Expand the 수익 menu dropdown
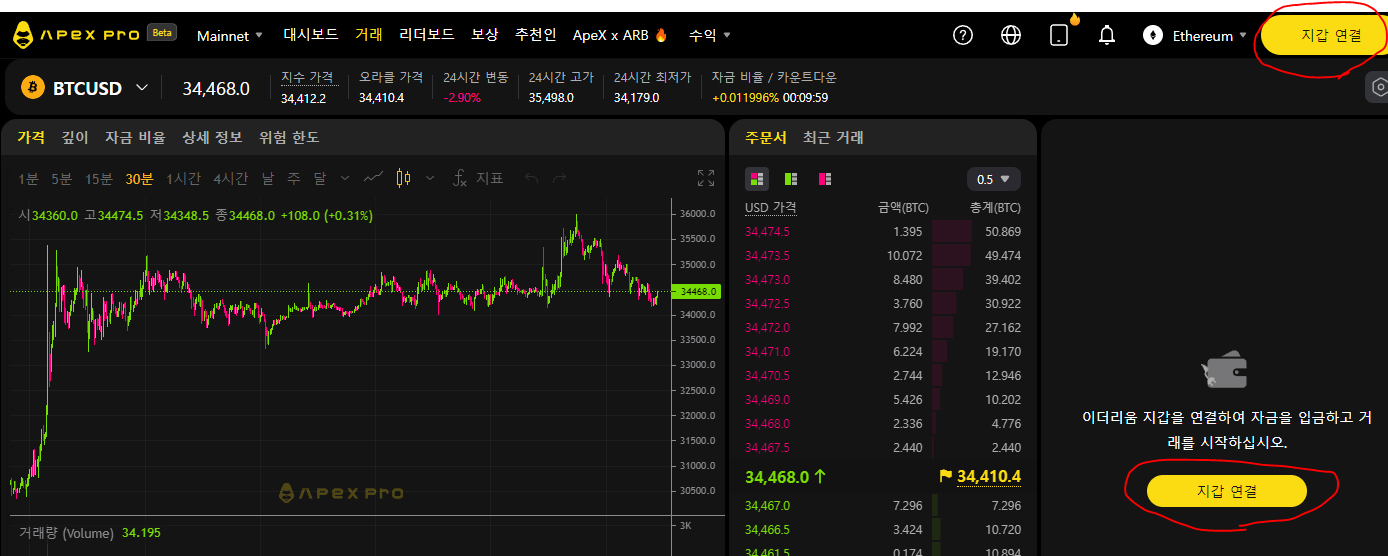1388x556 pixels. [710, 35]
